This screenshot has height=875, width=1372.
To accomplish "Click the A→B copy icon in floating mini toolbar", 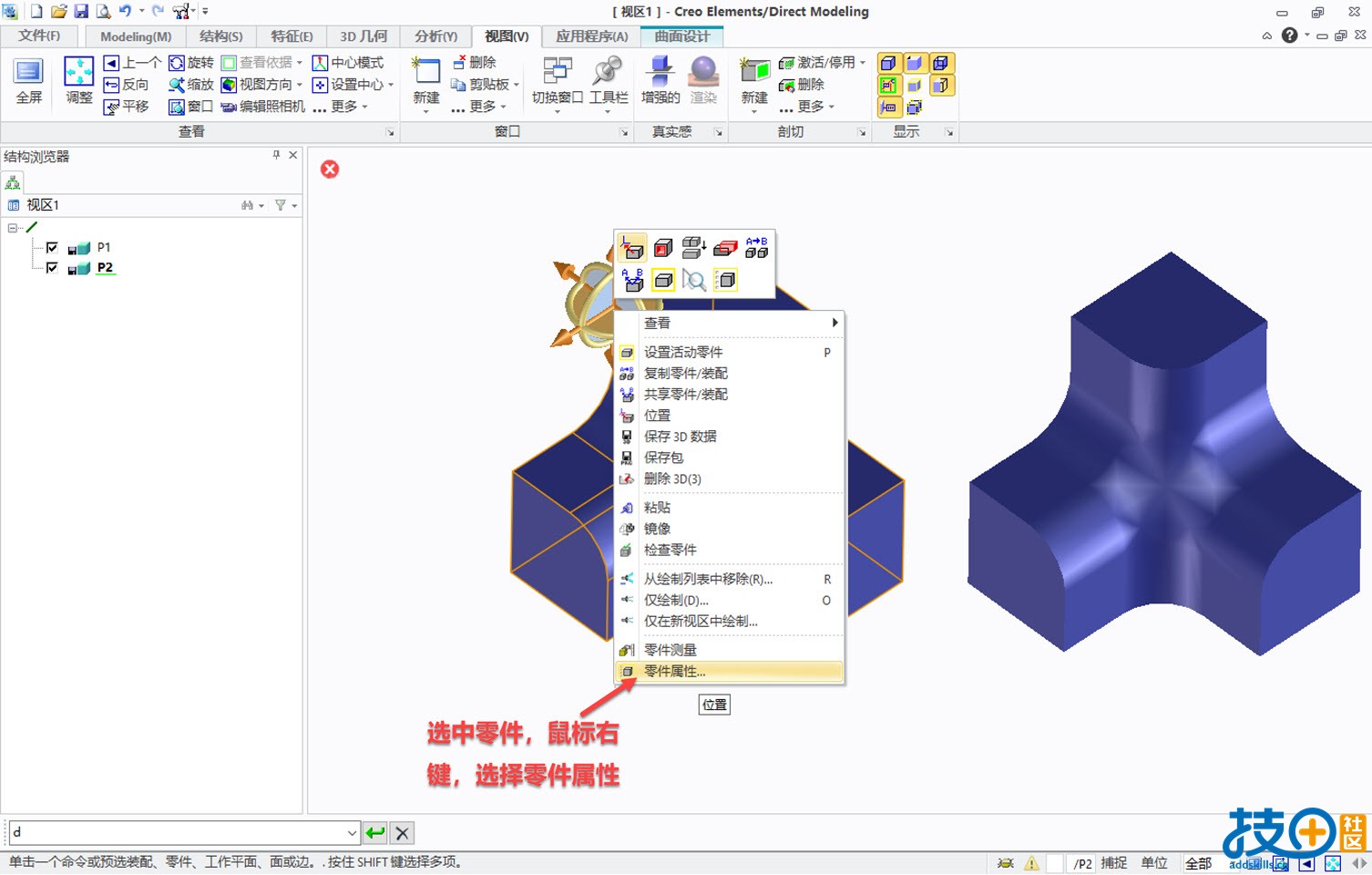I will [756, 247].
